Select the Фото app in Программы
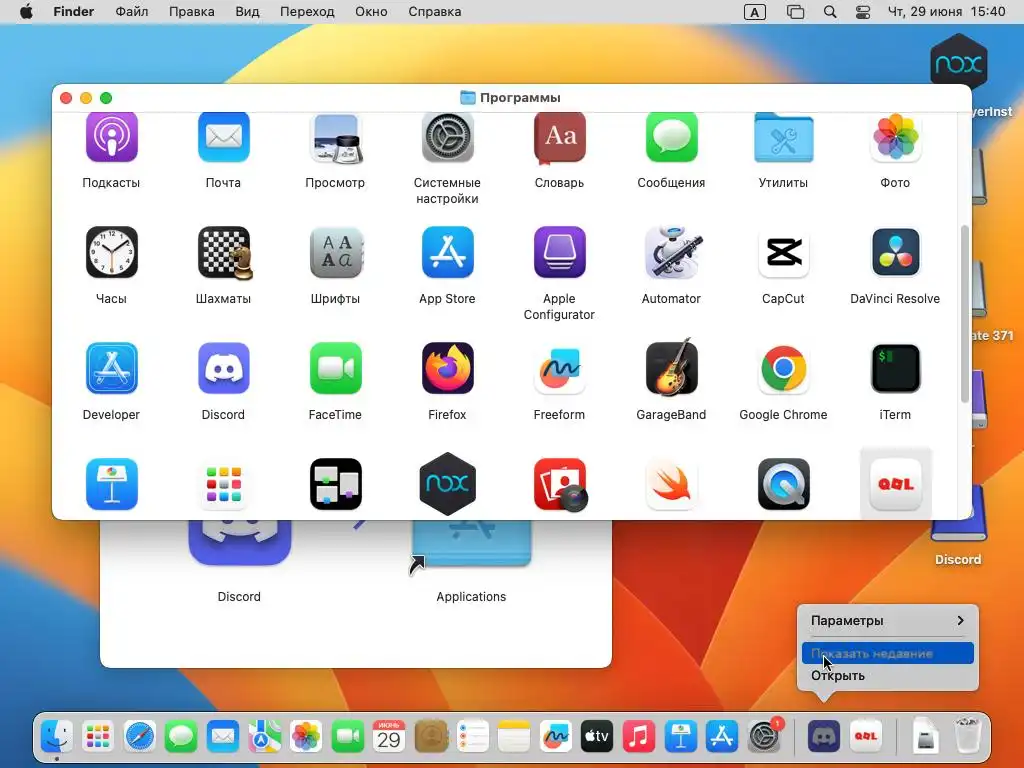This screenshot has height=768, width=1024. [x=895, y=136]
